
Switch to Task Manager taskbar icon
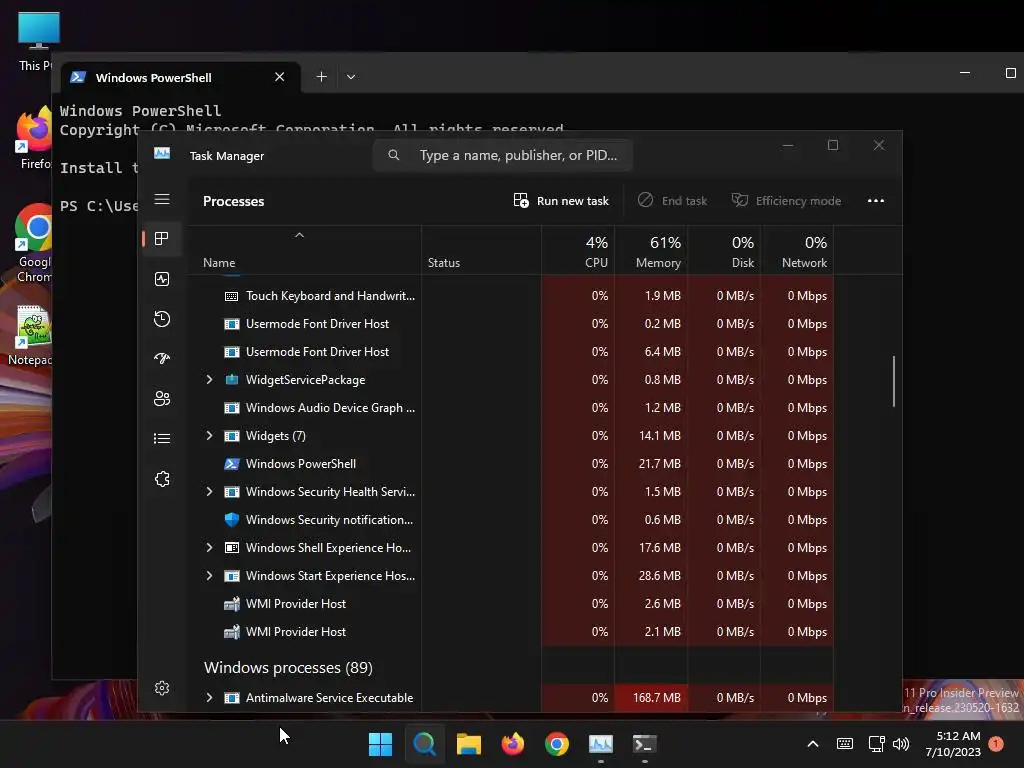coord(601,744)
